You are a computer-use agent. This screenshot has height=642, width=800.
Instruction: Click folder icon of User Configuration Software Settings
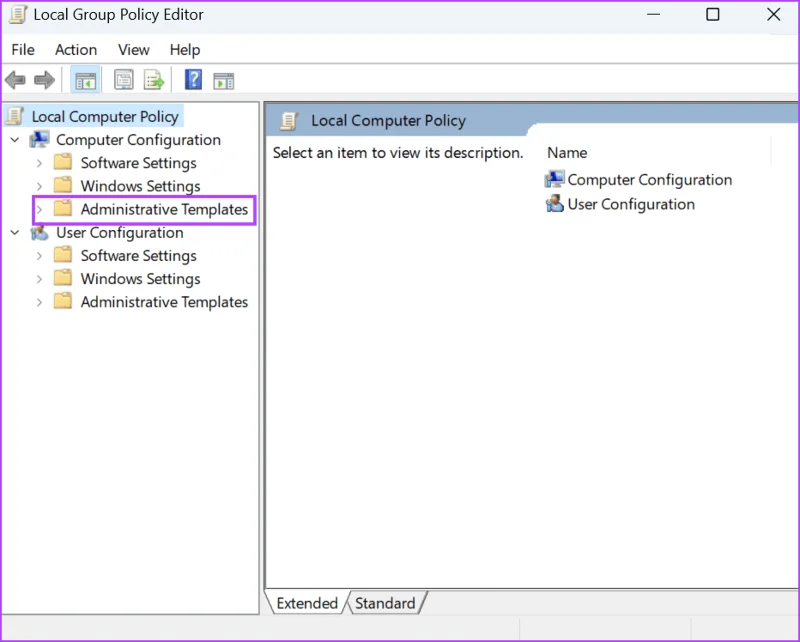[x=63, y=254]
